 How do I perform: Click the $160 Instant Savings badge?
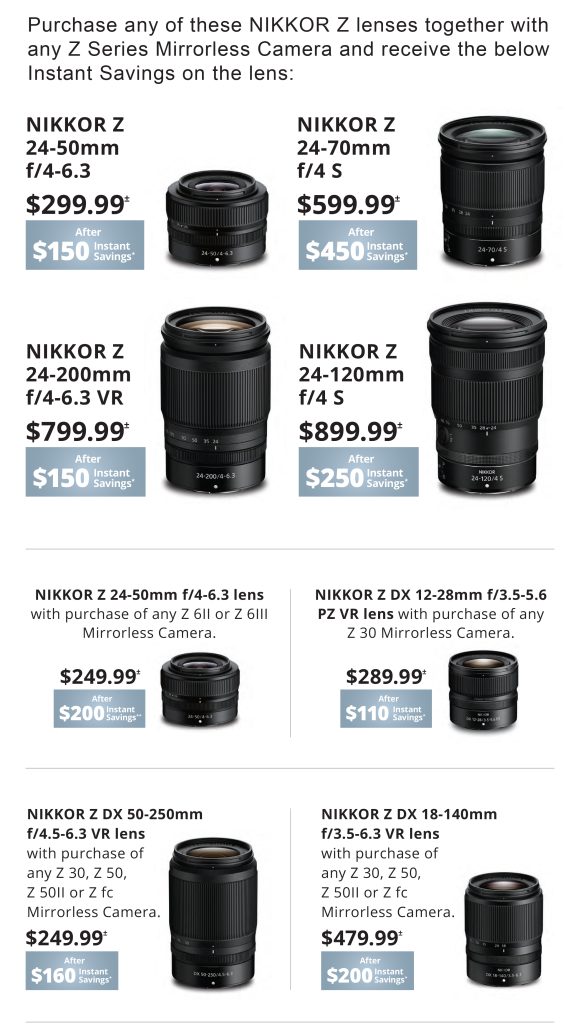coord(72,970)
